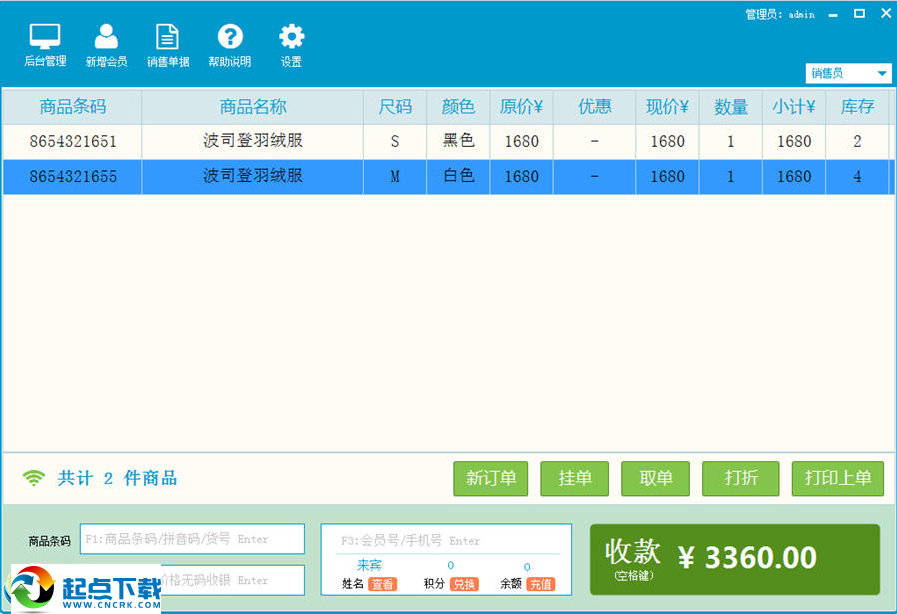897x614 pixels.
Task: Click the 挂单 hold order button
Action: pyautogui.click(x=575, y=478)
